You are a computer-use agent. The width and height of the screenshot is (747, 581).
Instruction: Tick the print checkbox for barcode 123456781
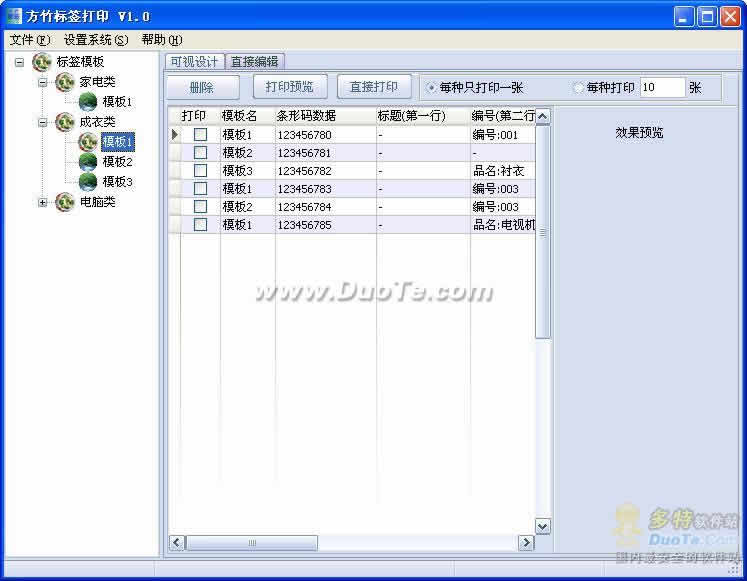pos(201,153)
